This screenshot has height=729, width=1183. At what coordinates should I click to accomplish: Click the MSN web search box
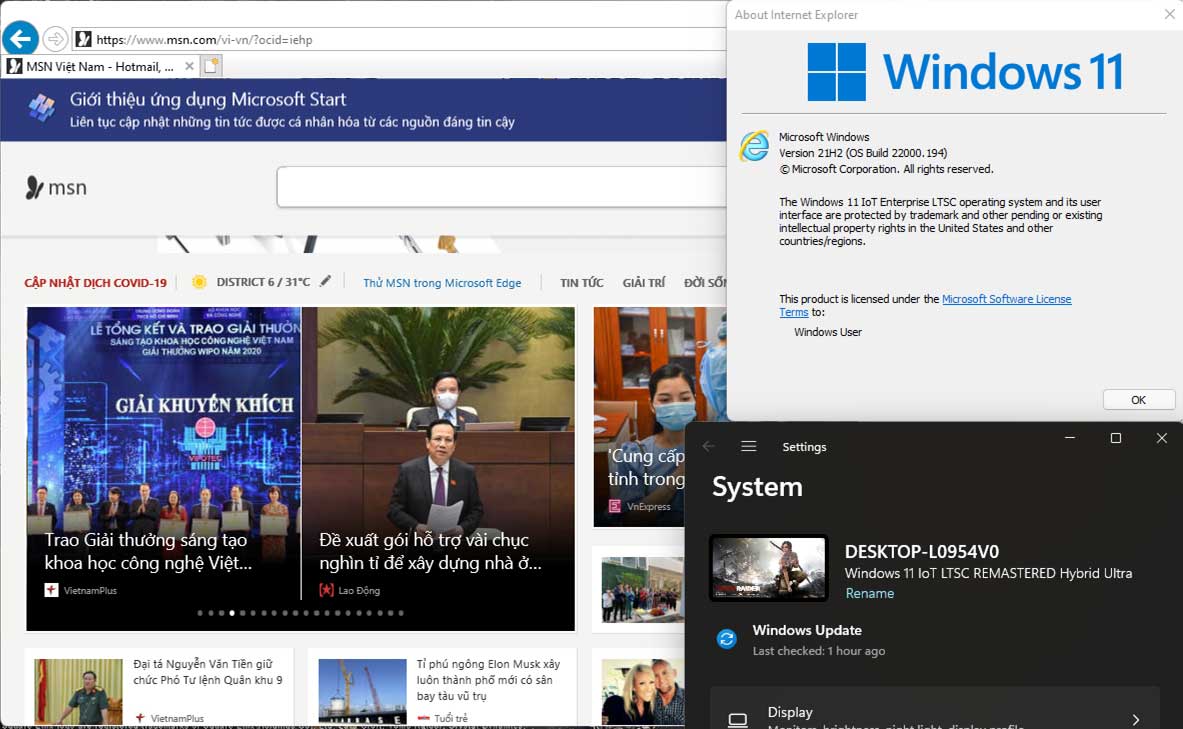coord(502,186)
